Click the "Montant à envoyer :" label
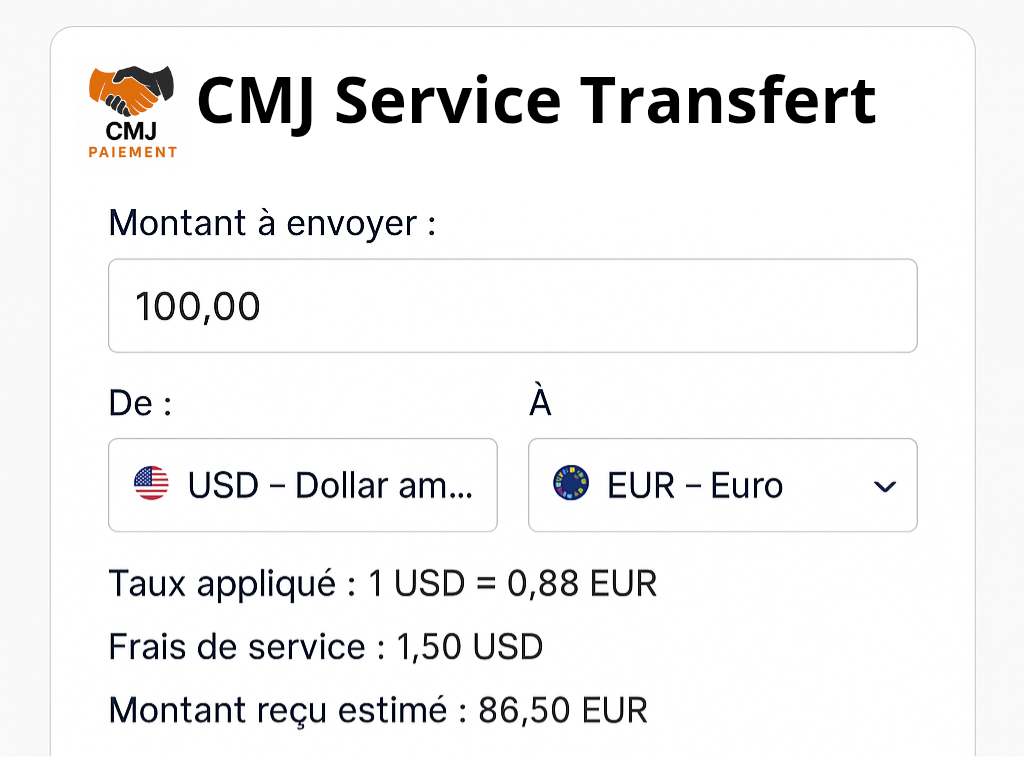This screenshot has width=1024, height=757. click(x=272, y=223)
